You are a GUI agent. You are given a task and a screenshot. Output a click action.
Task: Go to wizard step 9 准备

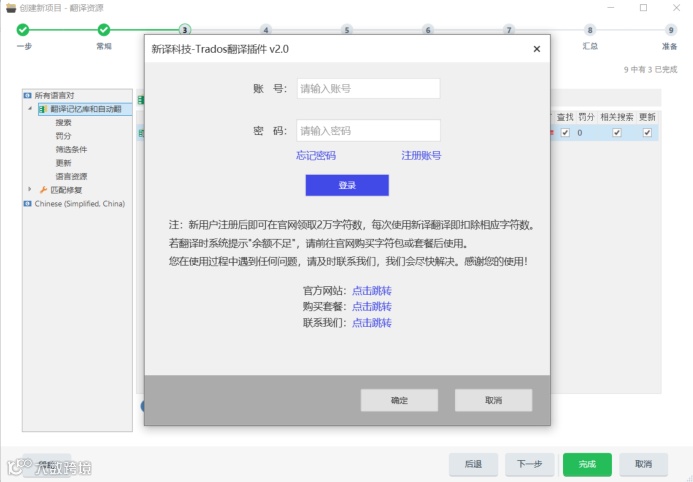(x=671, y=30)
